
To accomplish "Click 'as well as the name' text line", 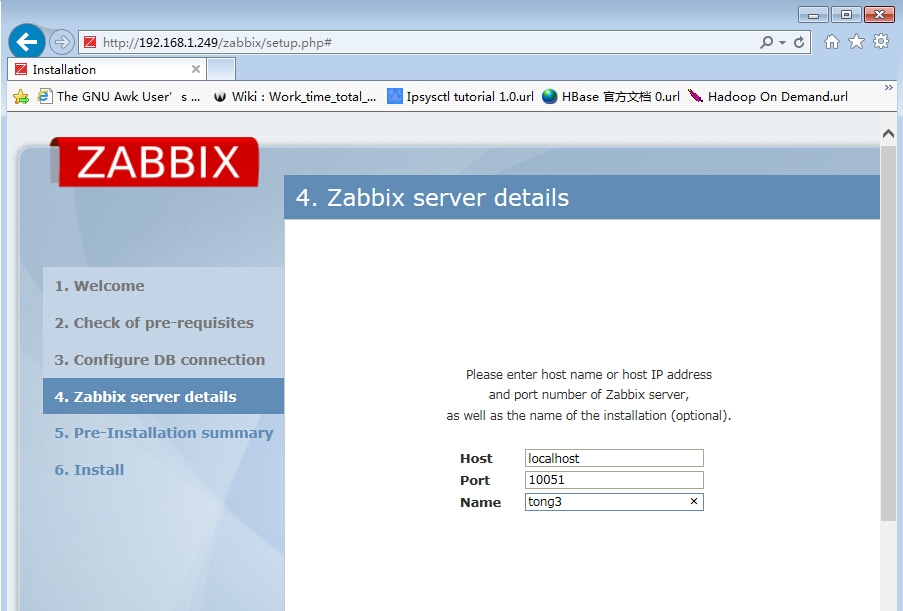I will coord(589,415).
